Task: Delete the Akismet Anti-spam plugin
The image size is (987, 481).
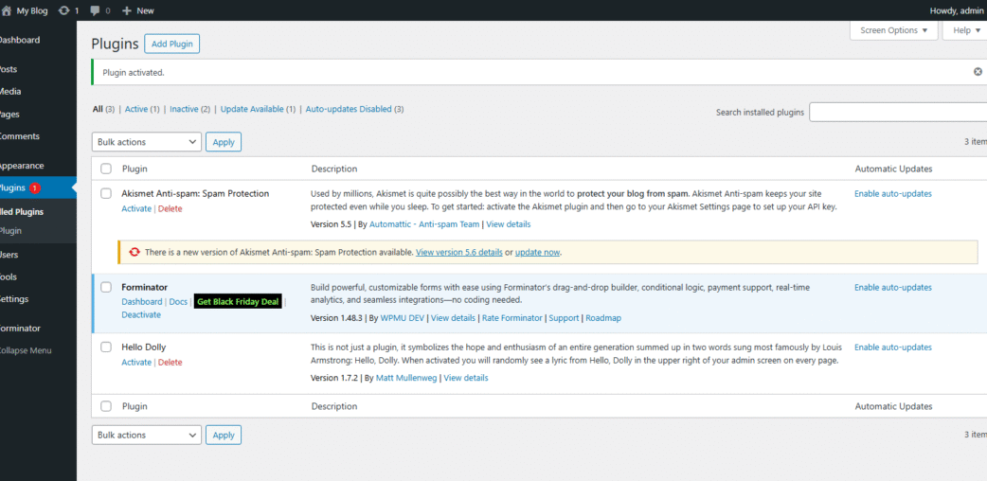Action: pyautogui.click(x=170, y=208)
